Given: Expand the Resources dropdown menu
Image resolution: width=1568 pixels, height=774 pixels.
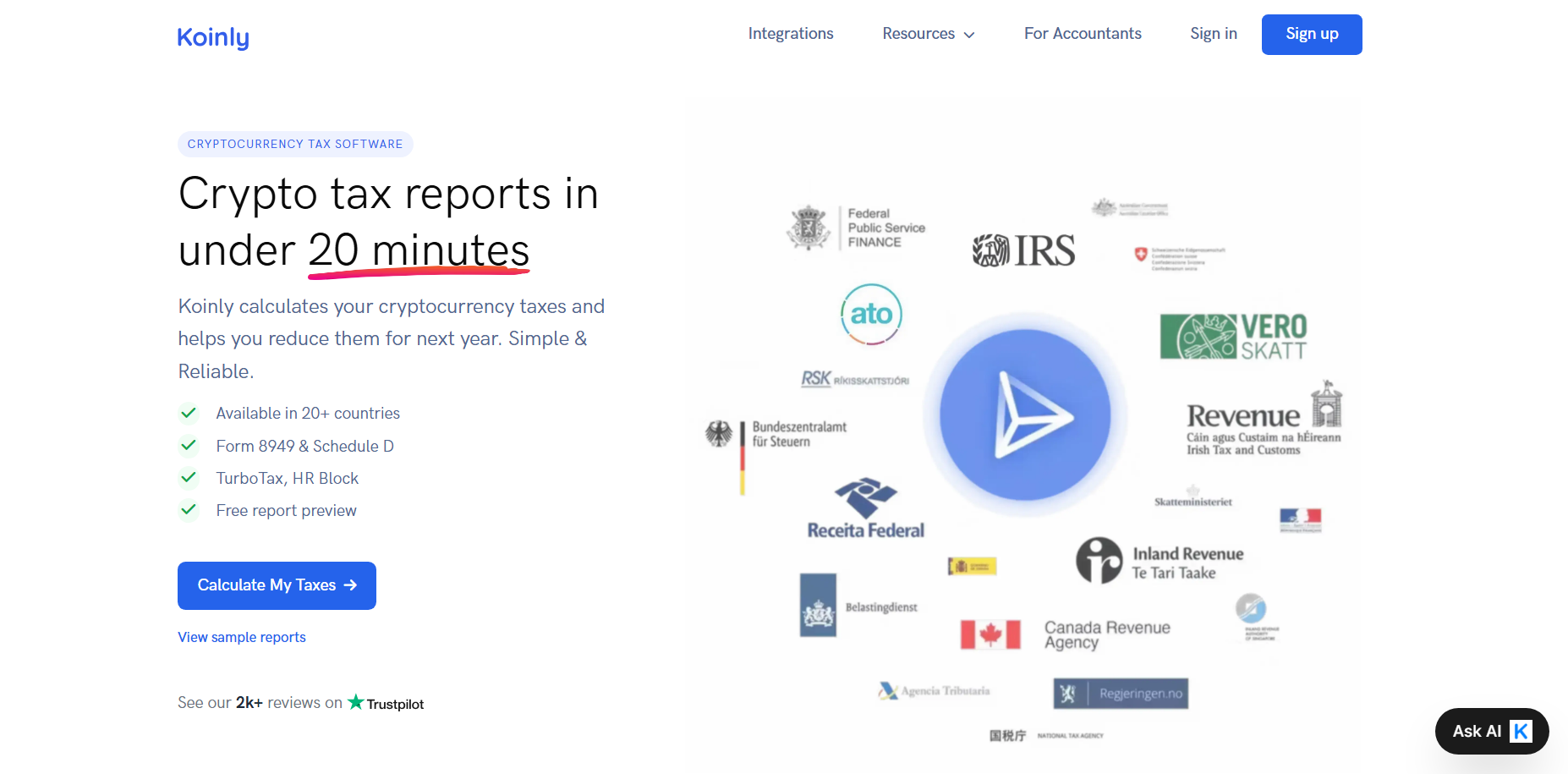Looking at the screenshot, I should pyautogui.click(x=928, y=34).
